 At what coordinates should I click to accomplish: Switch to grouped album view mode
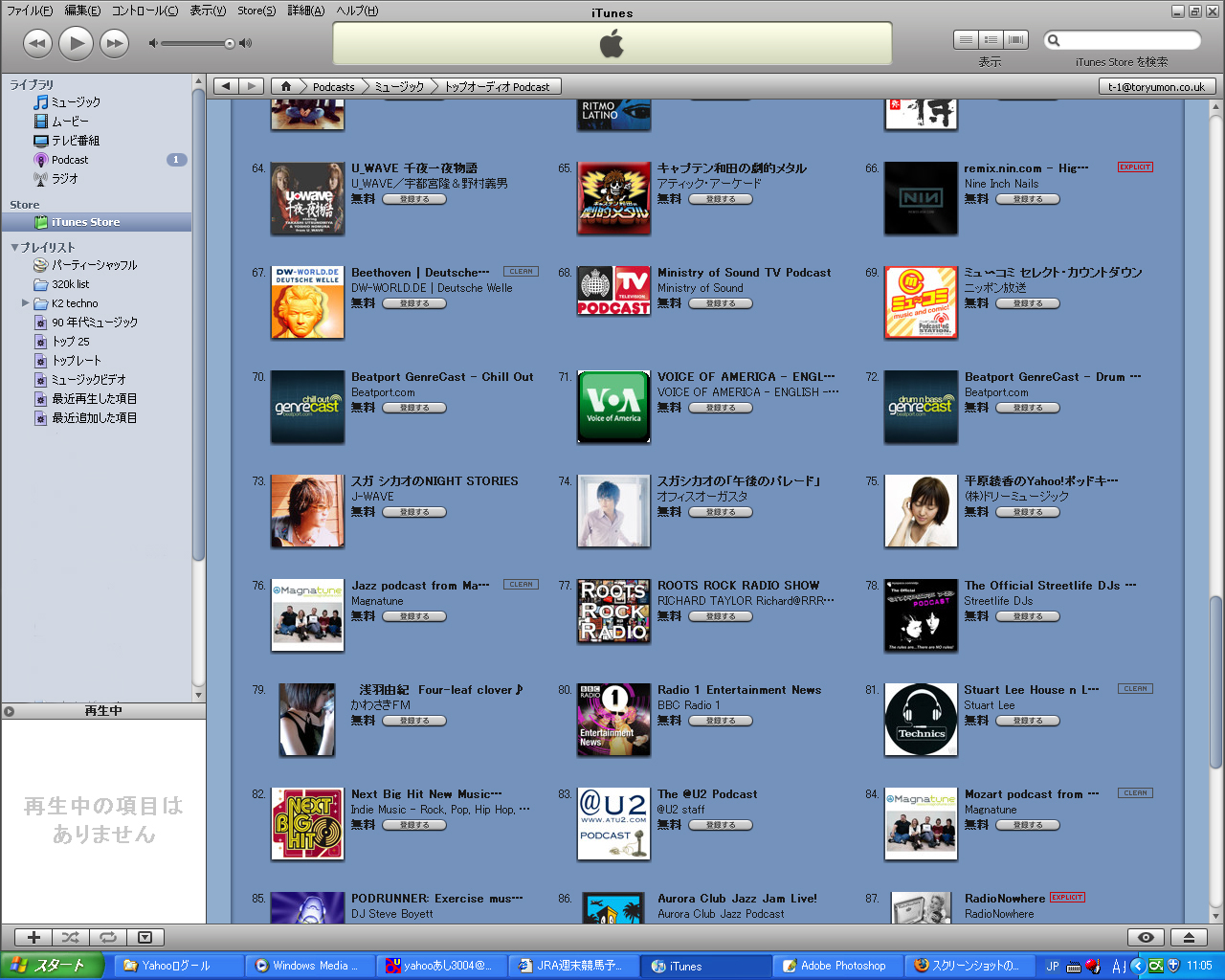[991, 40]
